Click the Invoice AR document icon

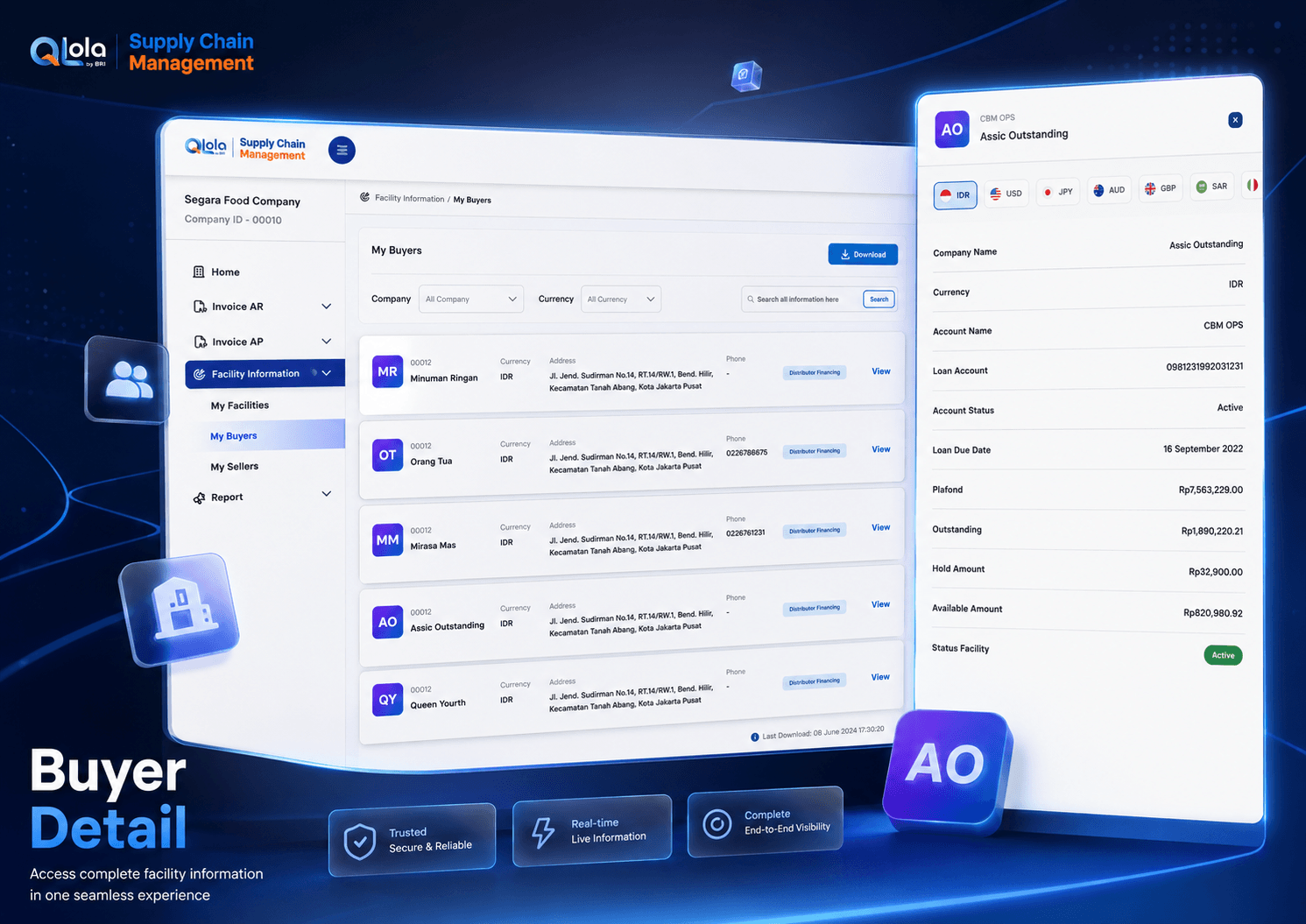click(x=200, y=307)
